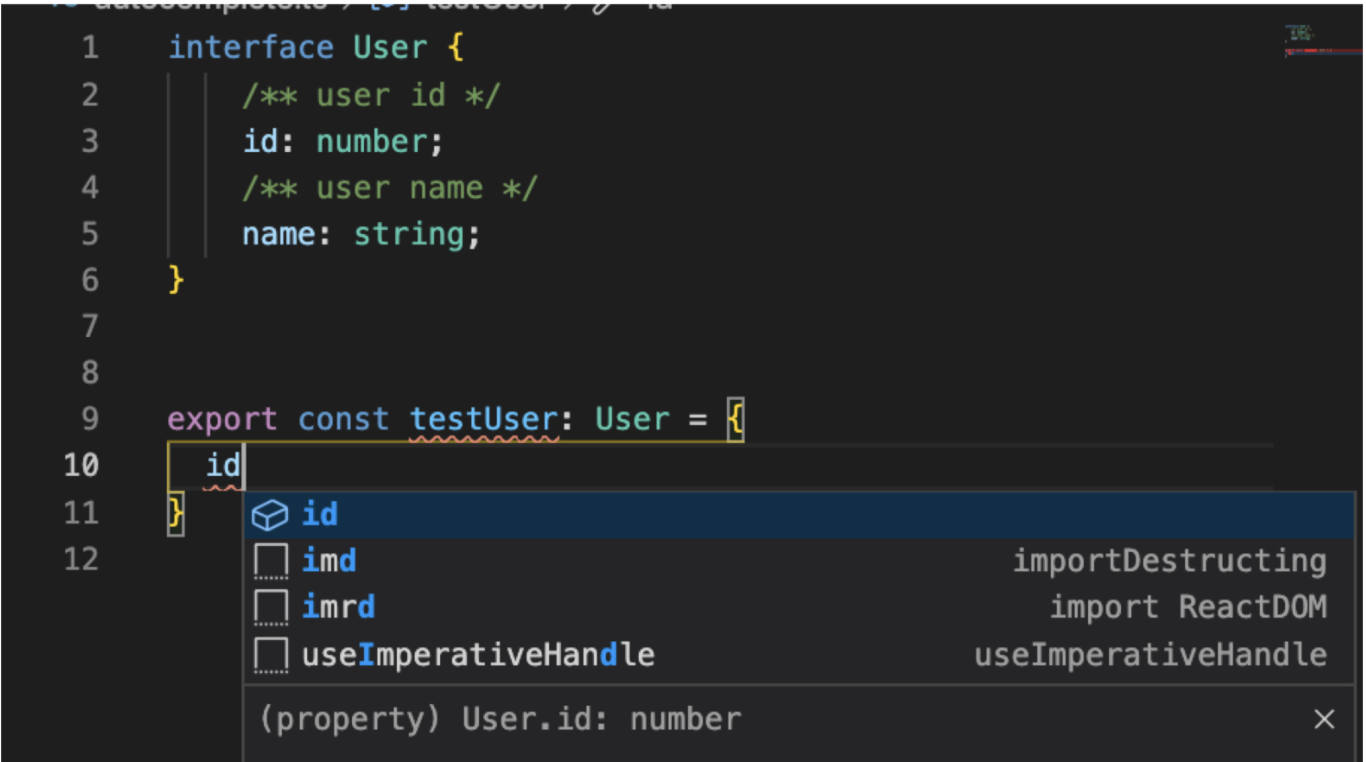Viewport: 1366px width, 762px height.
Task: Click line number 1 in the gutter
Action: coord(90,47)
